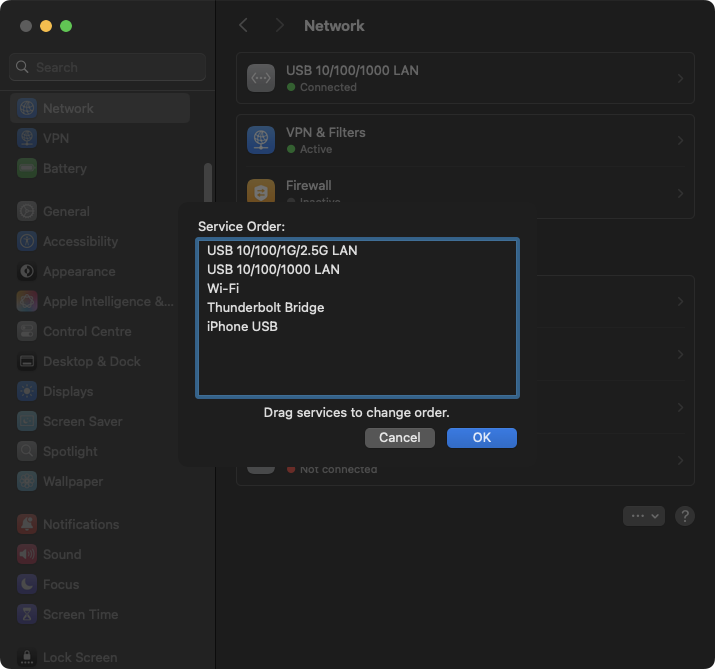Click Desktop & Dock label in sidebar

click(92, 362)
